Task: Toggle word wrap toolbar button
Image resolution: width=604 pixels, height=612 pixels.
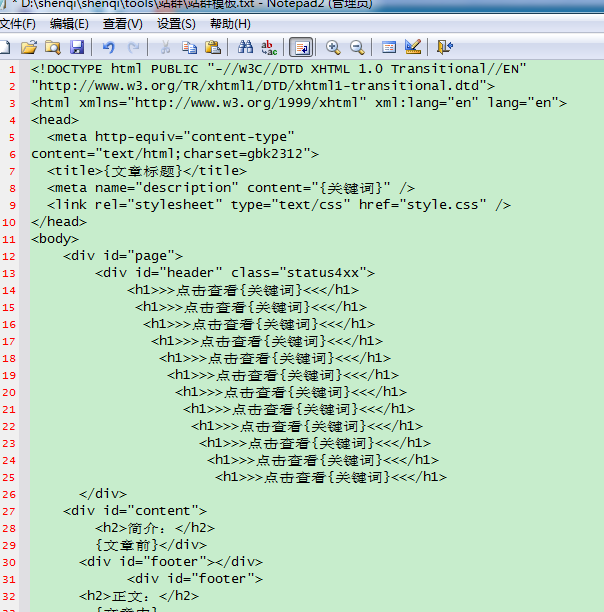Action: (x=301, y=47)
